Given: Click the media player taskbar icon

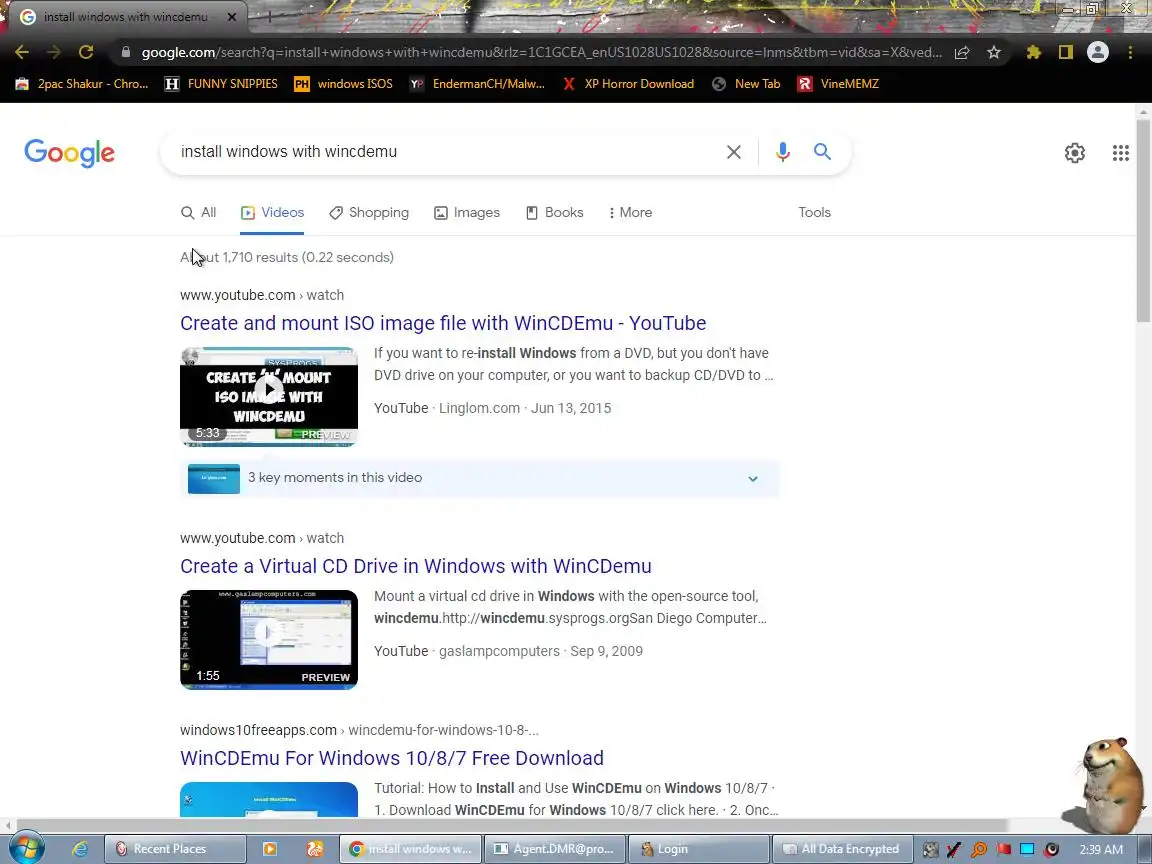Looking at the screenshot, I should (270, 849).
